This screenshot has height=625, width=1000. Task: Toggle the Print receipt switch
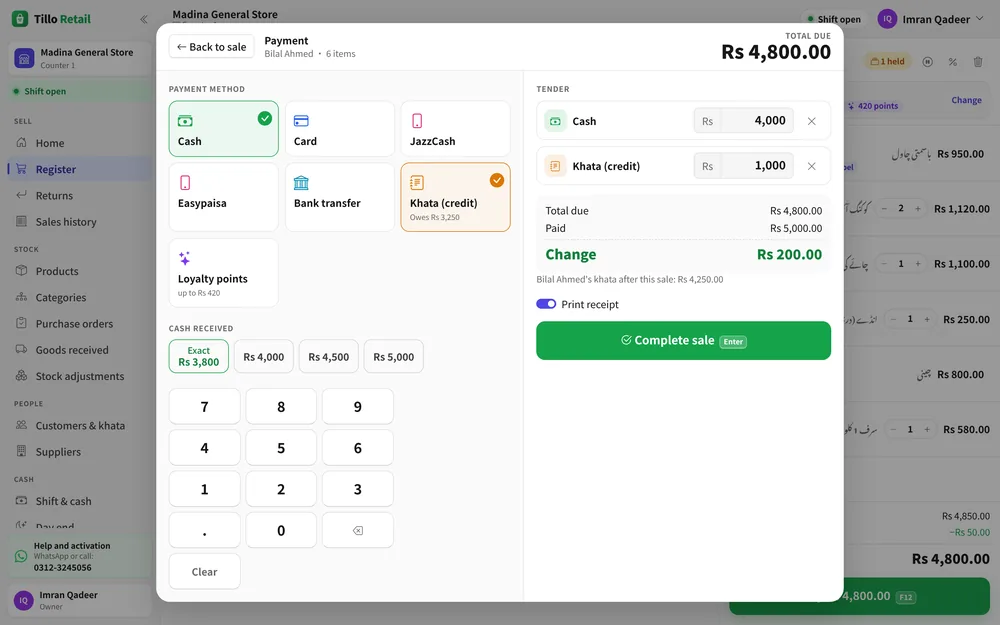[546, 304]
